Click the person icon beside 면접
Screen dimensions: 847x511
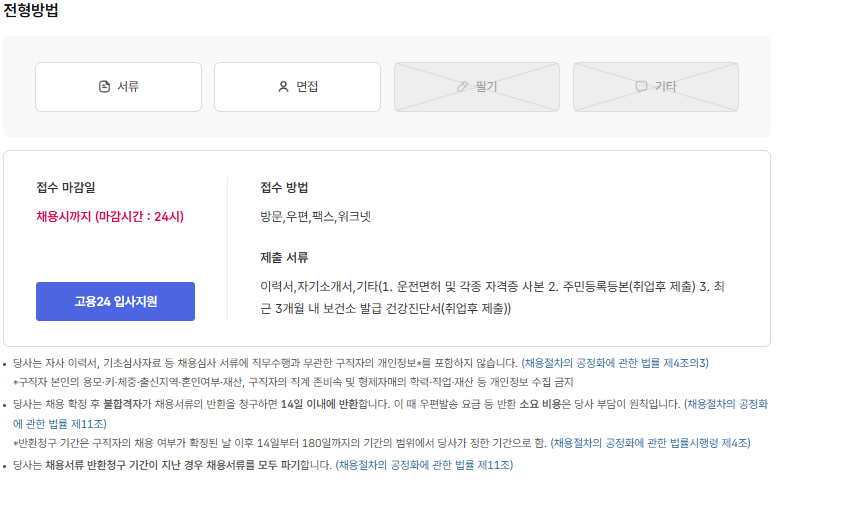pos(283,87)
